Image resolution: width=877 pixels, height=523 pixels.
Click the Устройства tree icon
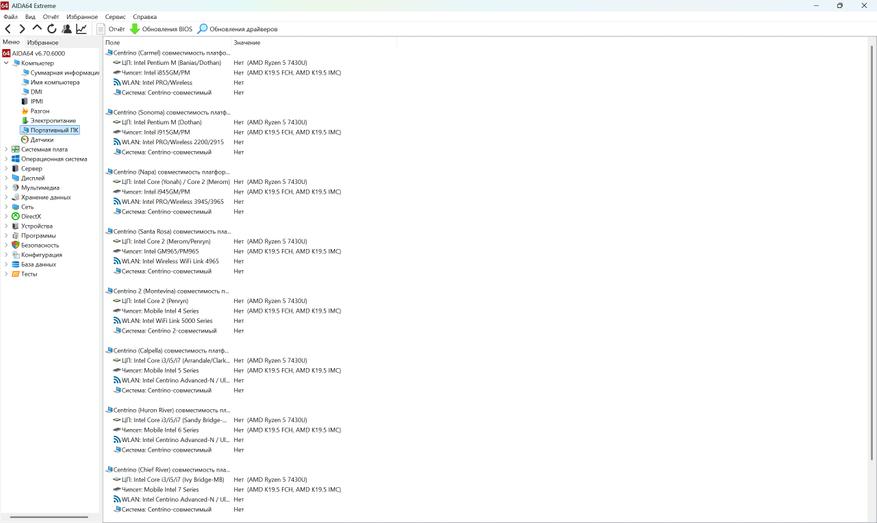[16, 226]
